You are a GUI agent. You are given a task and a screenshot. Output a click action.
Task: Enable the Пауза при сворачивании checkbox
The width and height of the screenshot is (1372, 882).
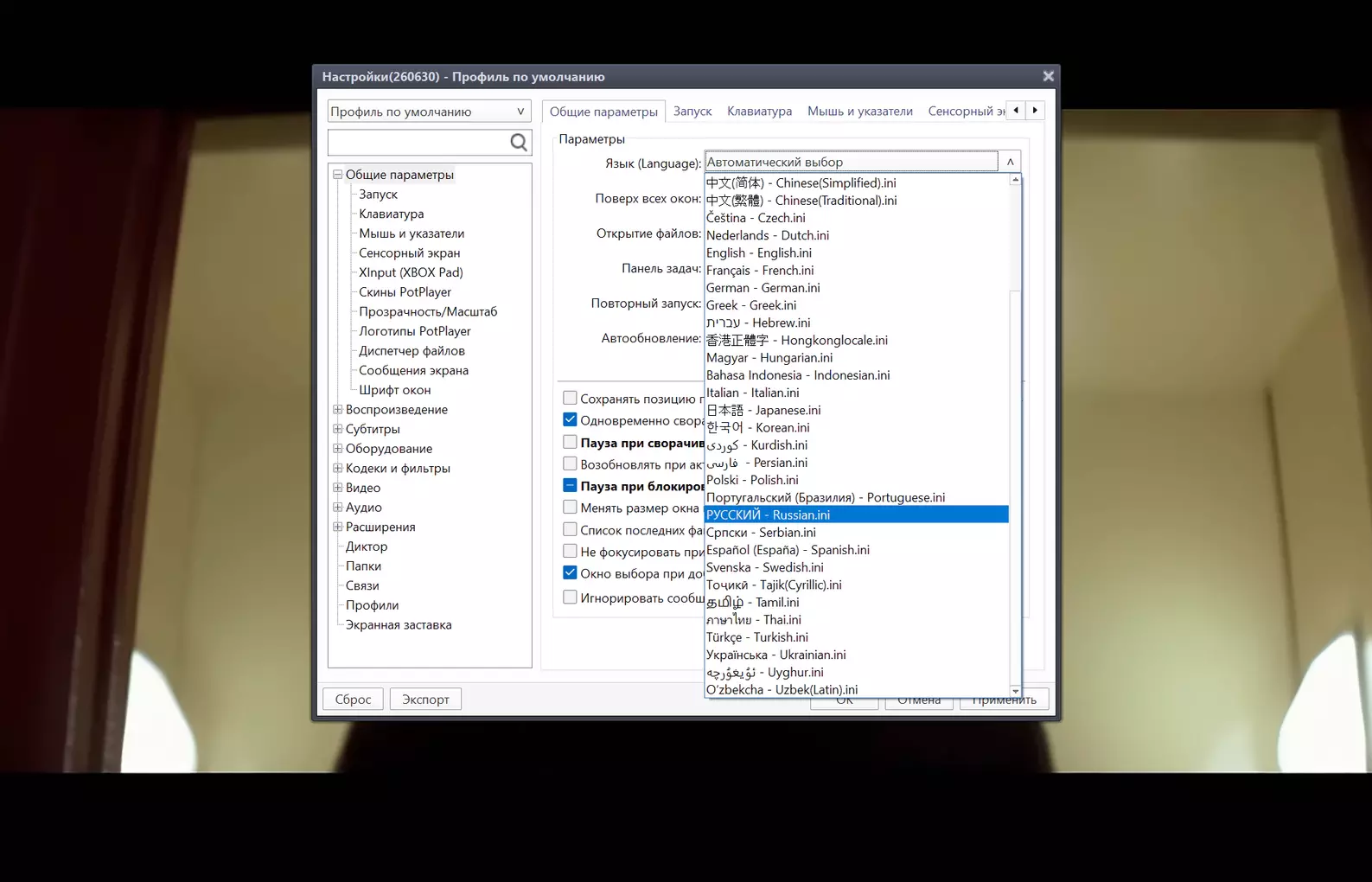click(x=570, y=442)
